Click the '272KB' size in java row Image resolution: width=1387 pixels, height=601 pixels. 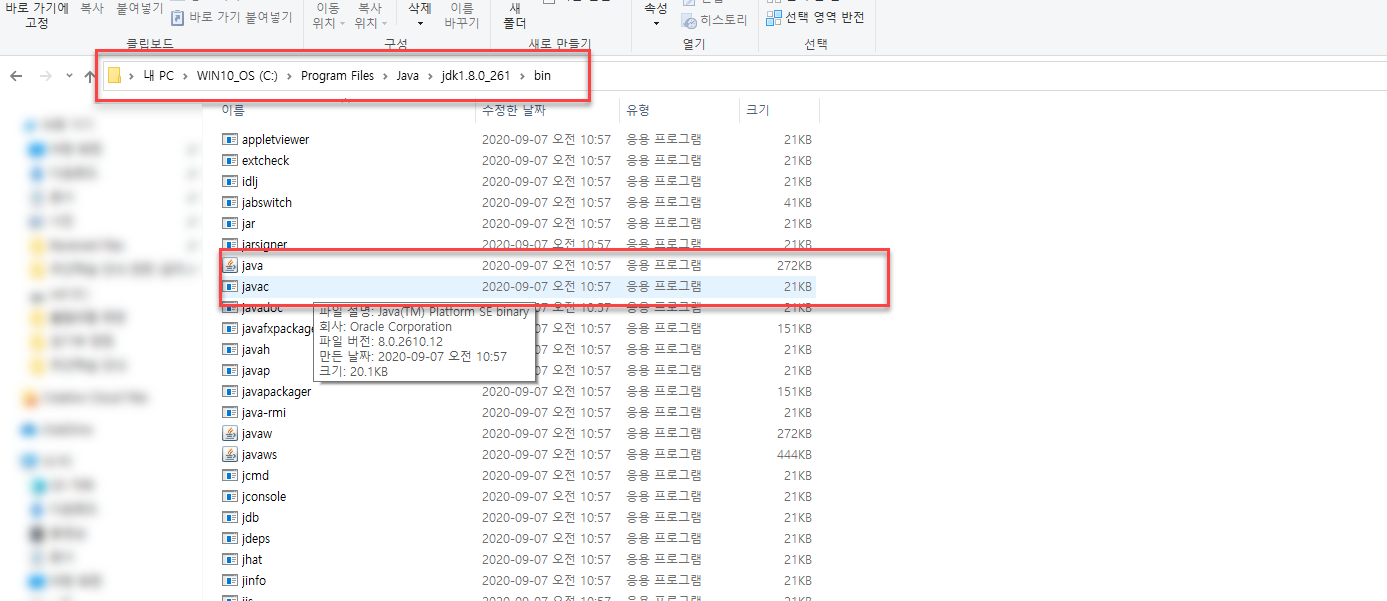tap(794, 266)
